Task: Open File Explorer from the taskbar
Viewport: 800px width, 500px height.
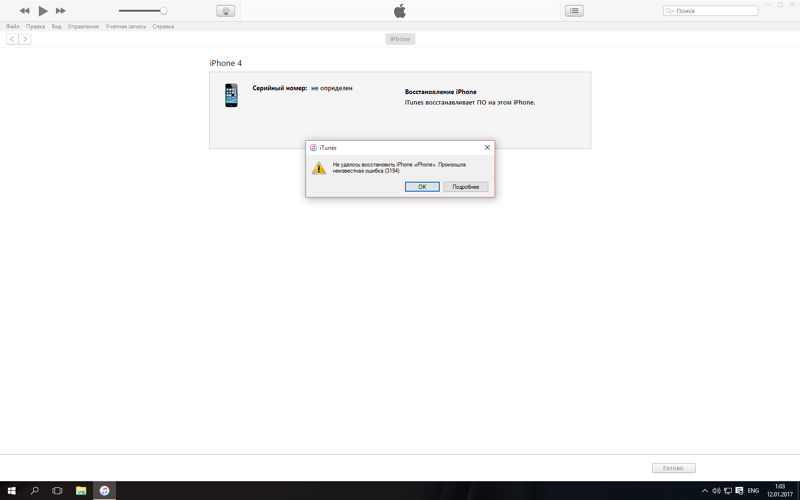Action: 81,491
